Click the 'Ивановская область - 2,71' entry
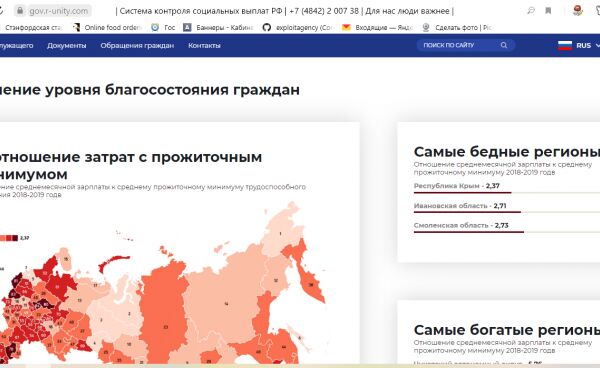The height and width of the screenshot is (368, 600). [460, 206]
